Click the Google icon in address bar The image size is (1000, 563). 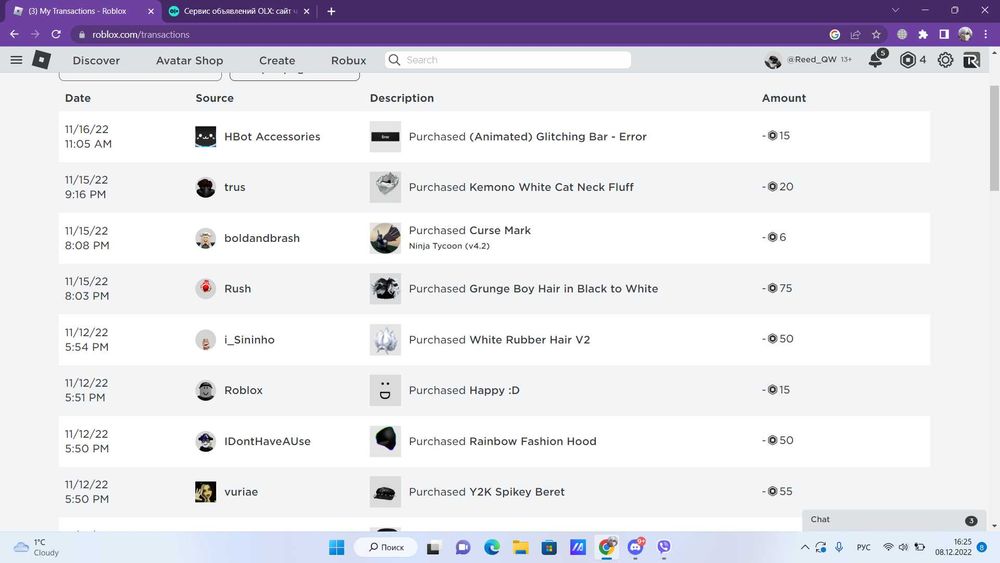pyautogui.click(x=834, y=34)
